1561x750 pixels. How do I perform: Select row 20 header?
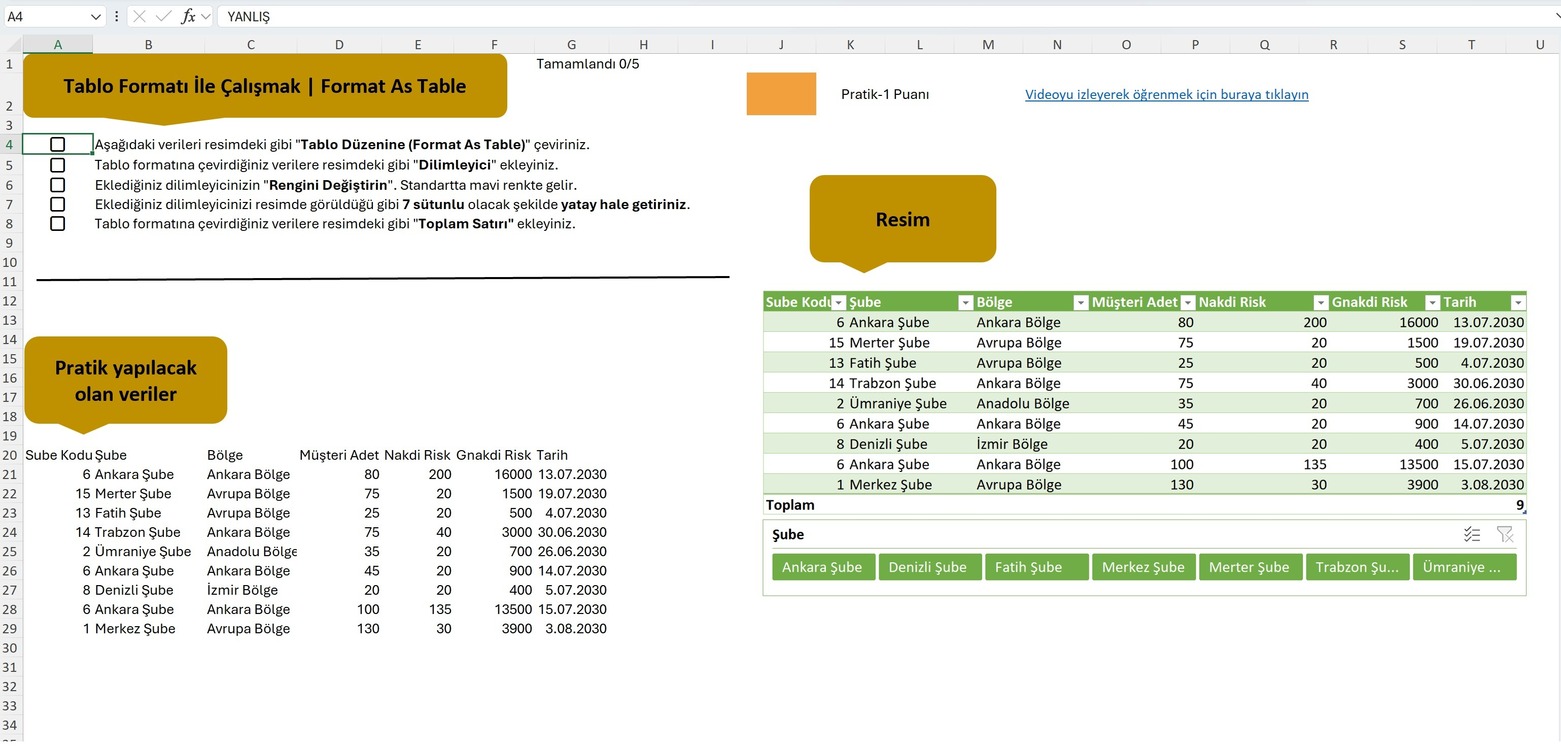tap(9, 455)
